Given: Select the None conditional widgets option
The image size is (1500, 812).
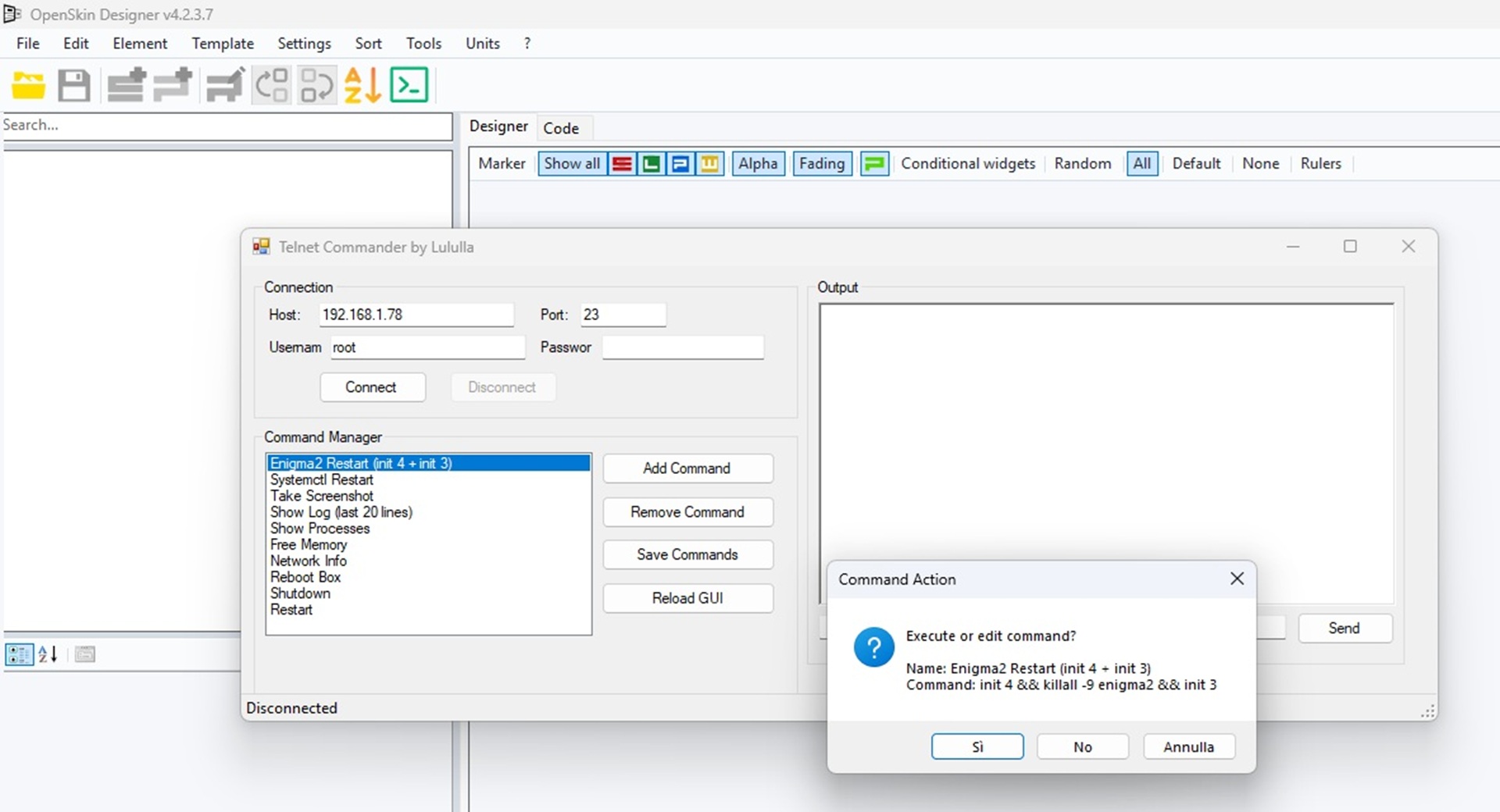Looking at the screenshot, I should [1260, 164].
